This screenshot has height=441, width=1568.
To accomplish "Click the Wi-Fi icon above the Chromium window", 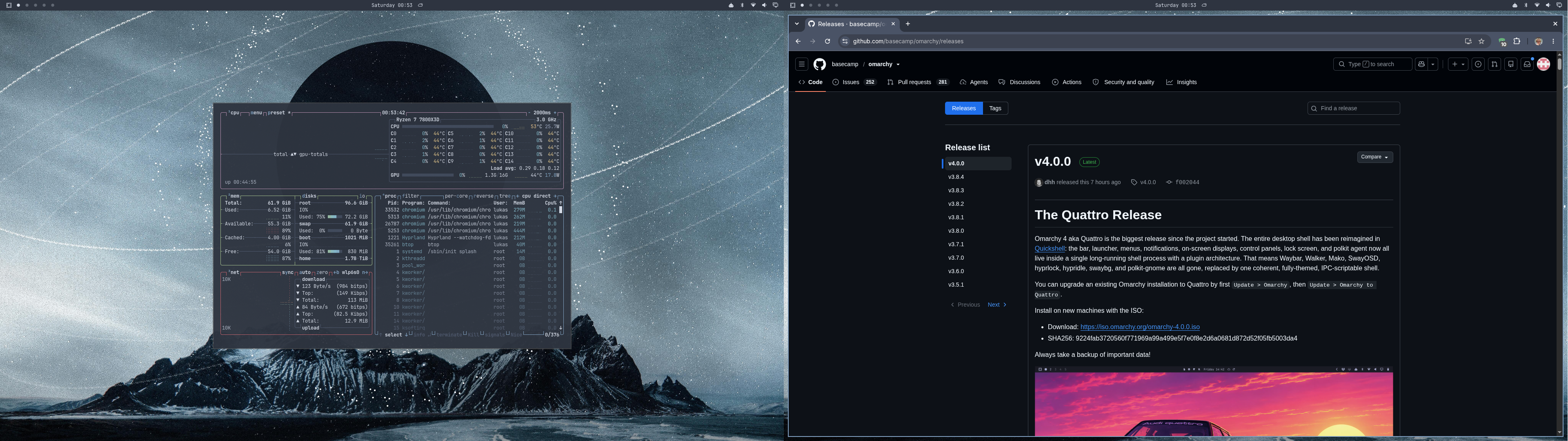I will [1537, 5].
